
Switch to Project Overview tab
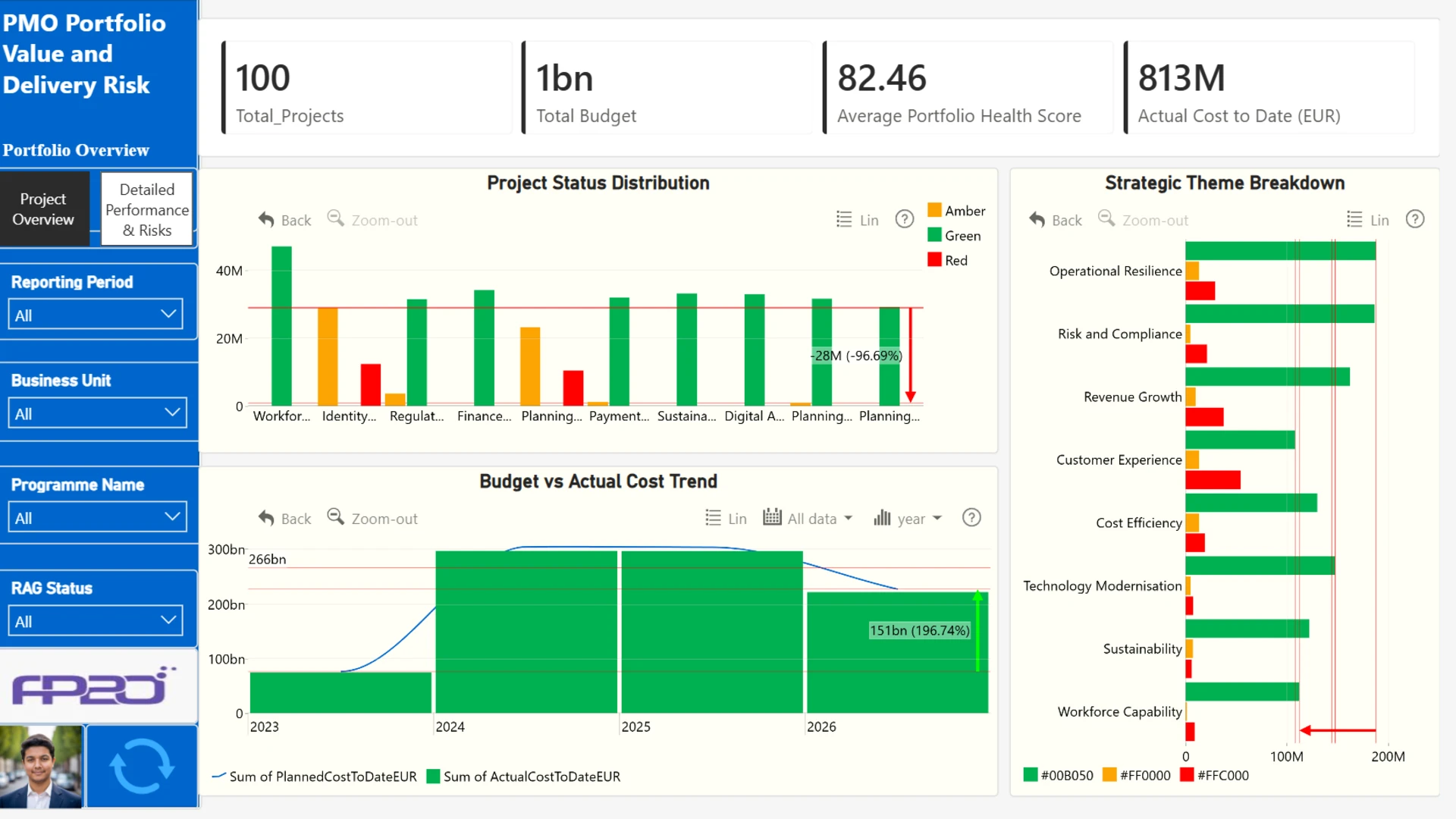pyautogui.click(x=43, y=209)
